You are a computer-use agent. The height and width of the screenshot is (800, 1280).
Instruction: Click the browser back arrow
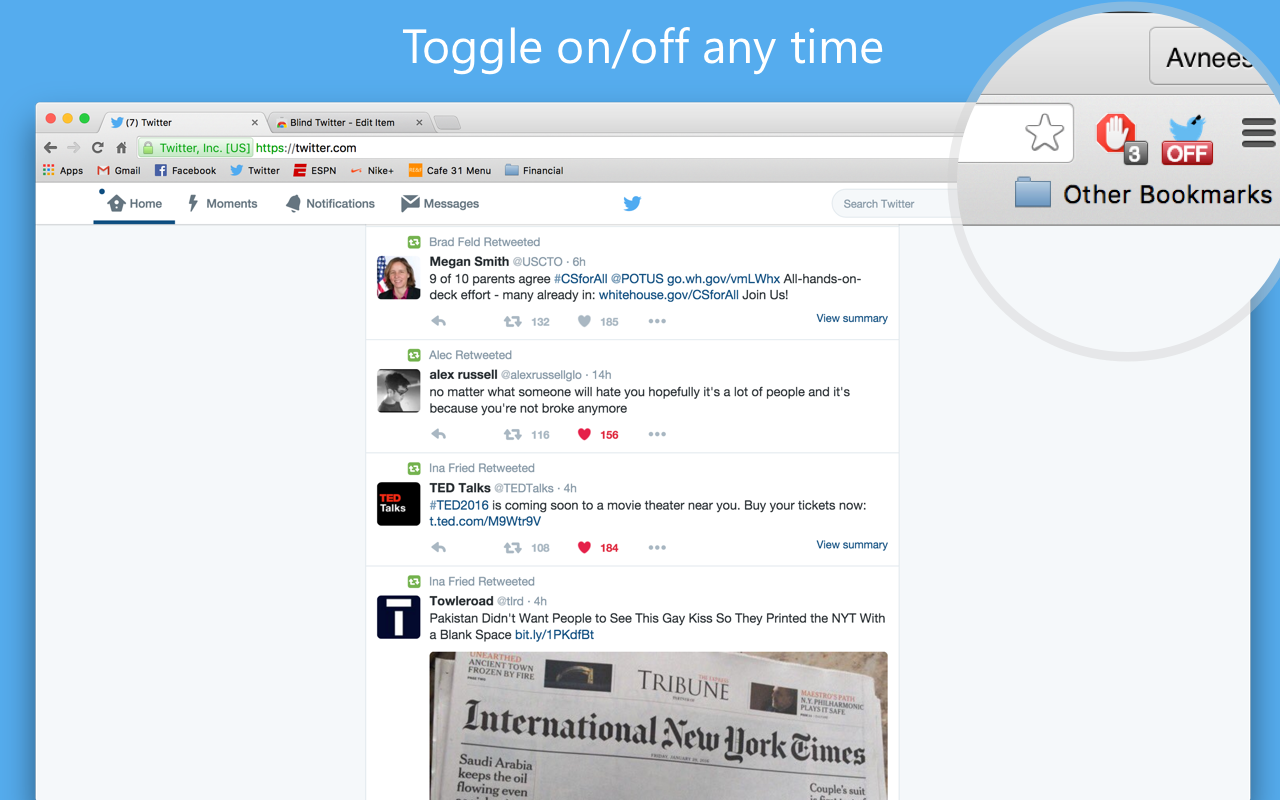51,147
